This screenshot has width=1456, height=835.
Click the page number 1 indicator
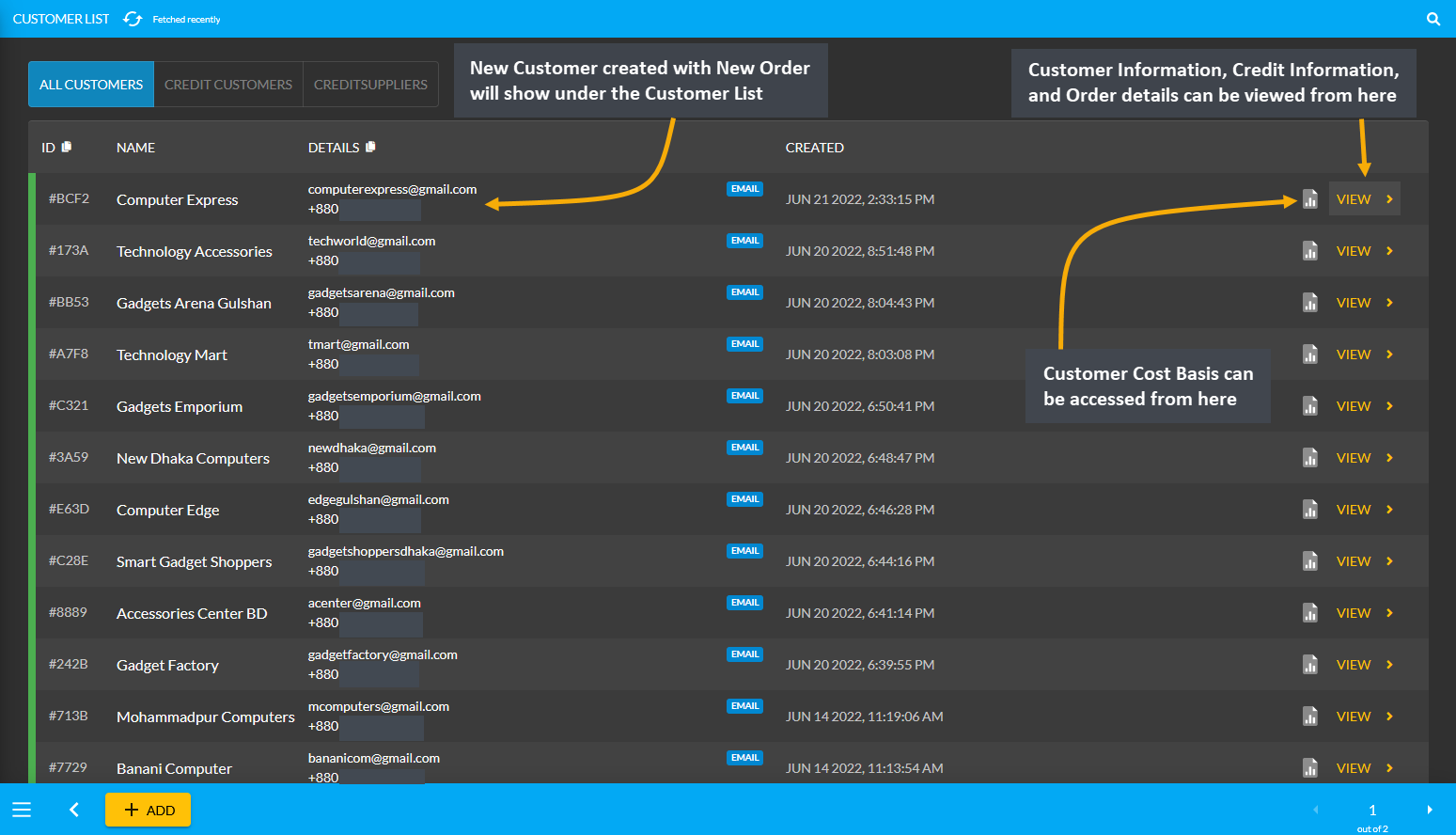tap(1372, 810)
